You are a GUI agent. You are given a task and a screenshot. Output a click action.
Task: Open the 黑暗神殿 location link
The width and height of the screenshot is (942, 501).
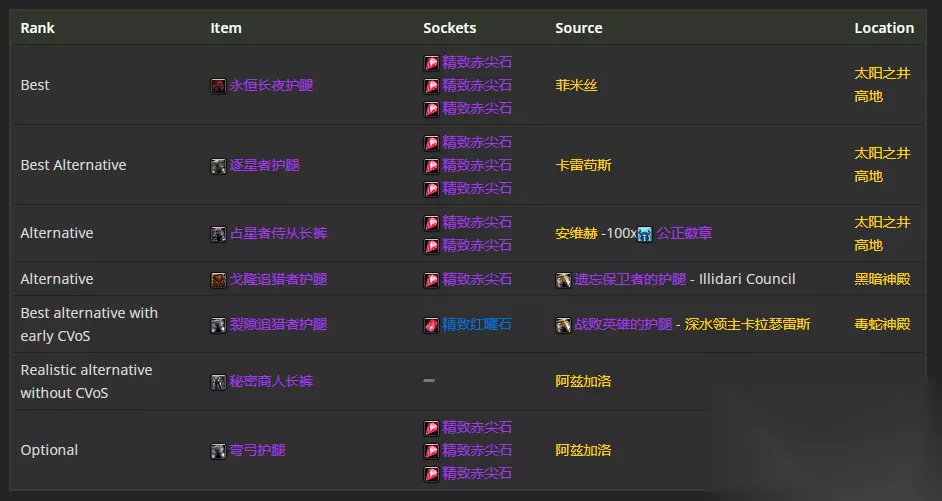(x=882, y=280)
